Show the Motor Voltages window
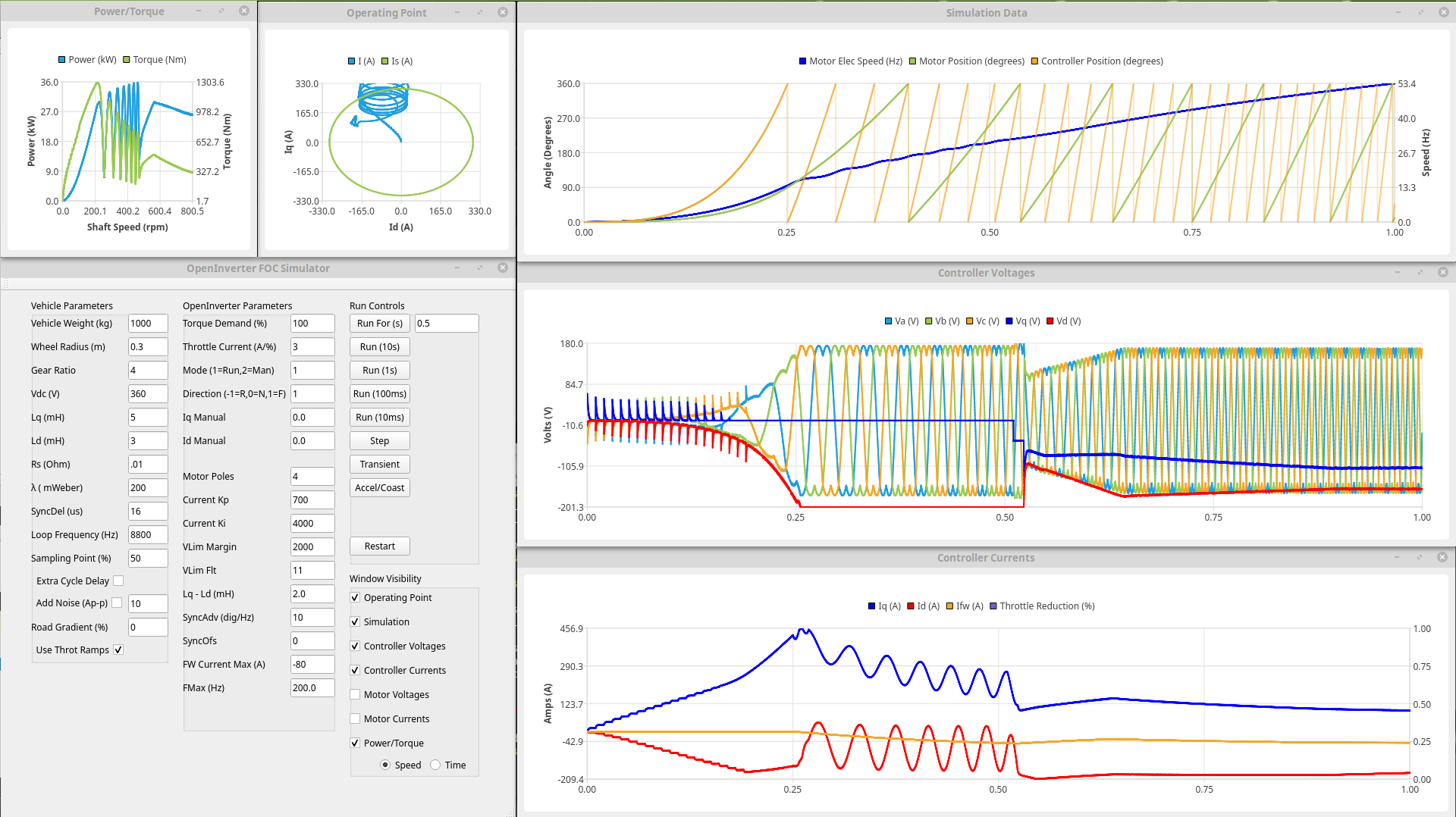 point(355,695)
